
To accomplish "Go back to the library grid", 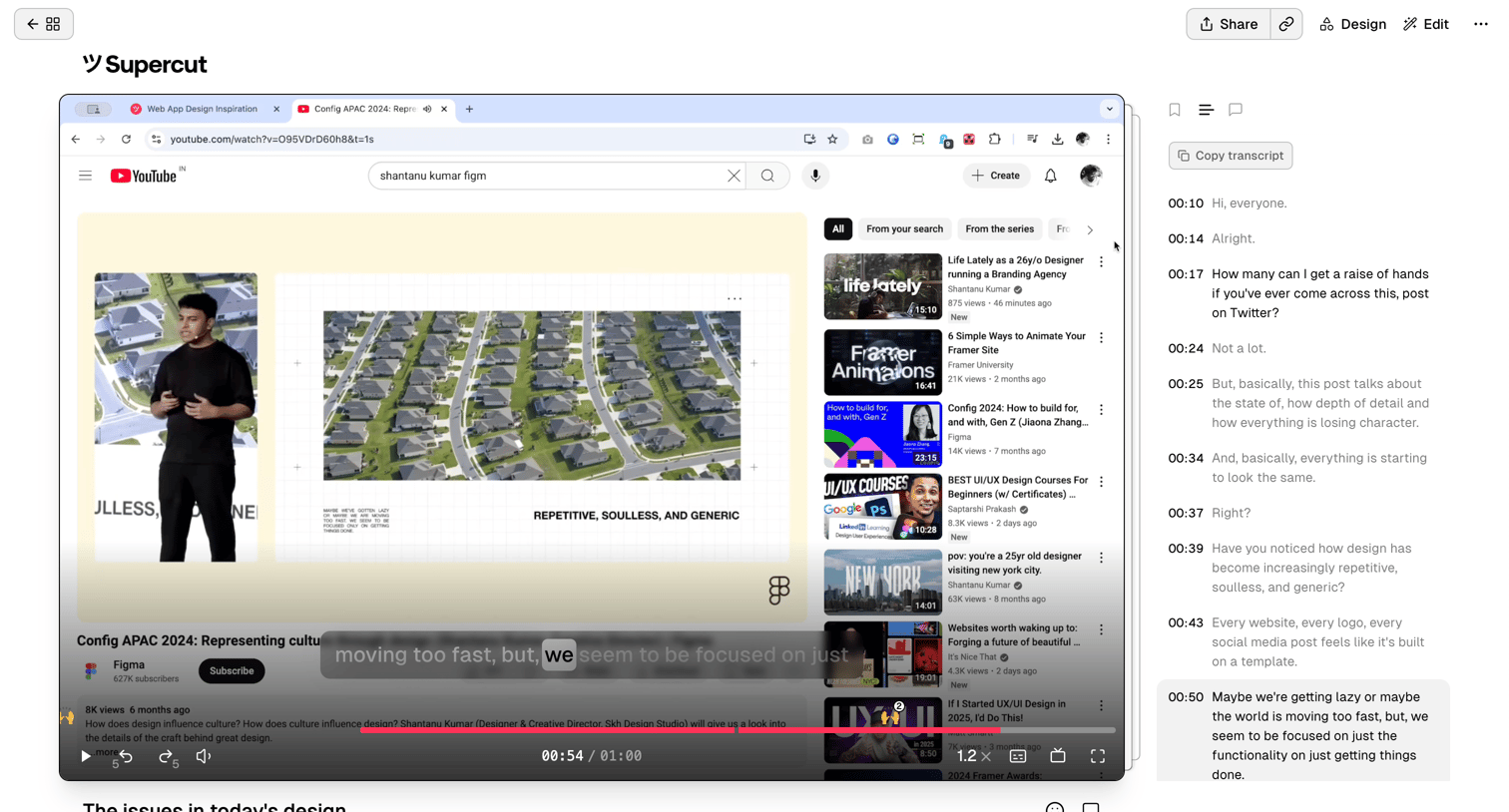I will (43, 24).
